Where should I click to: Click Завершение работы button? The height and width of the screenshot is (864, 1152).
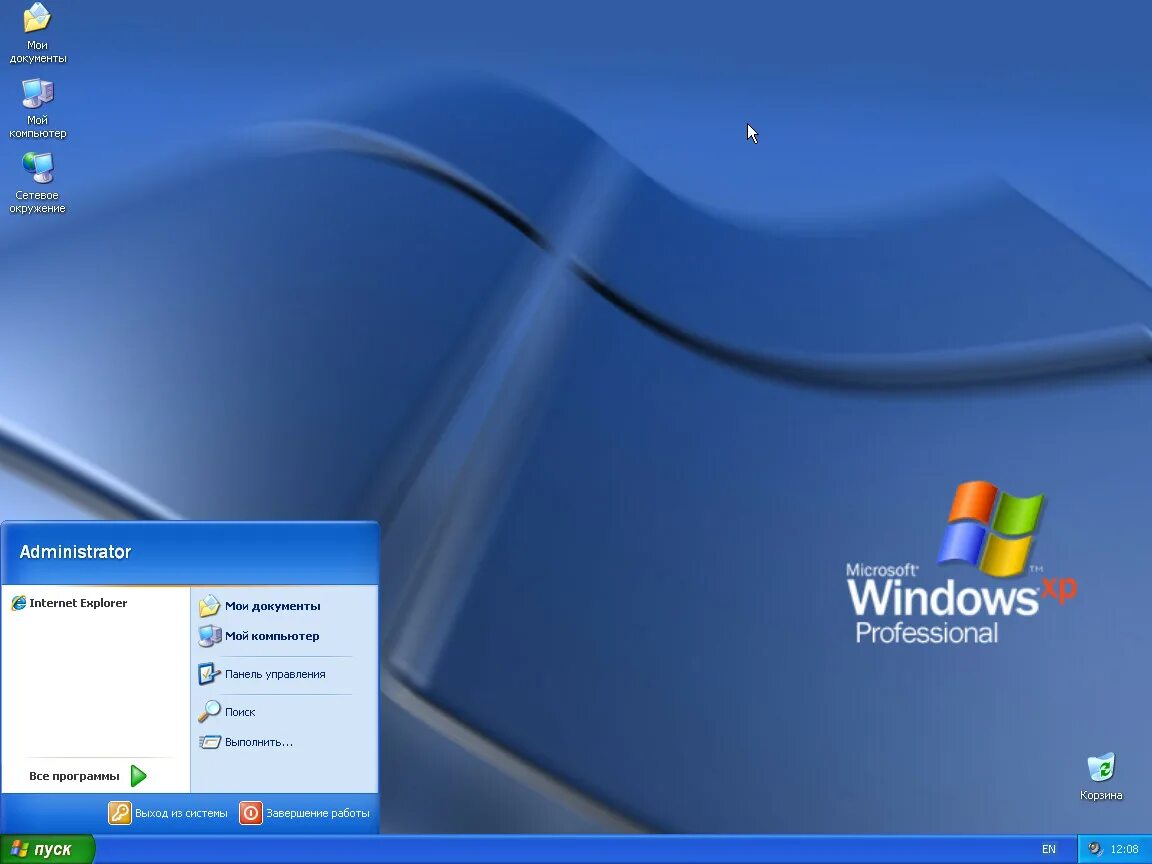(305, 813)
